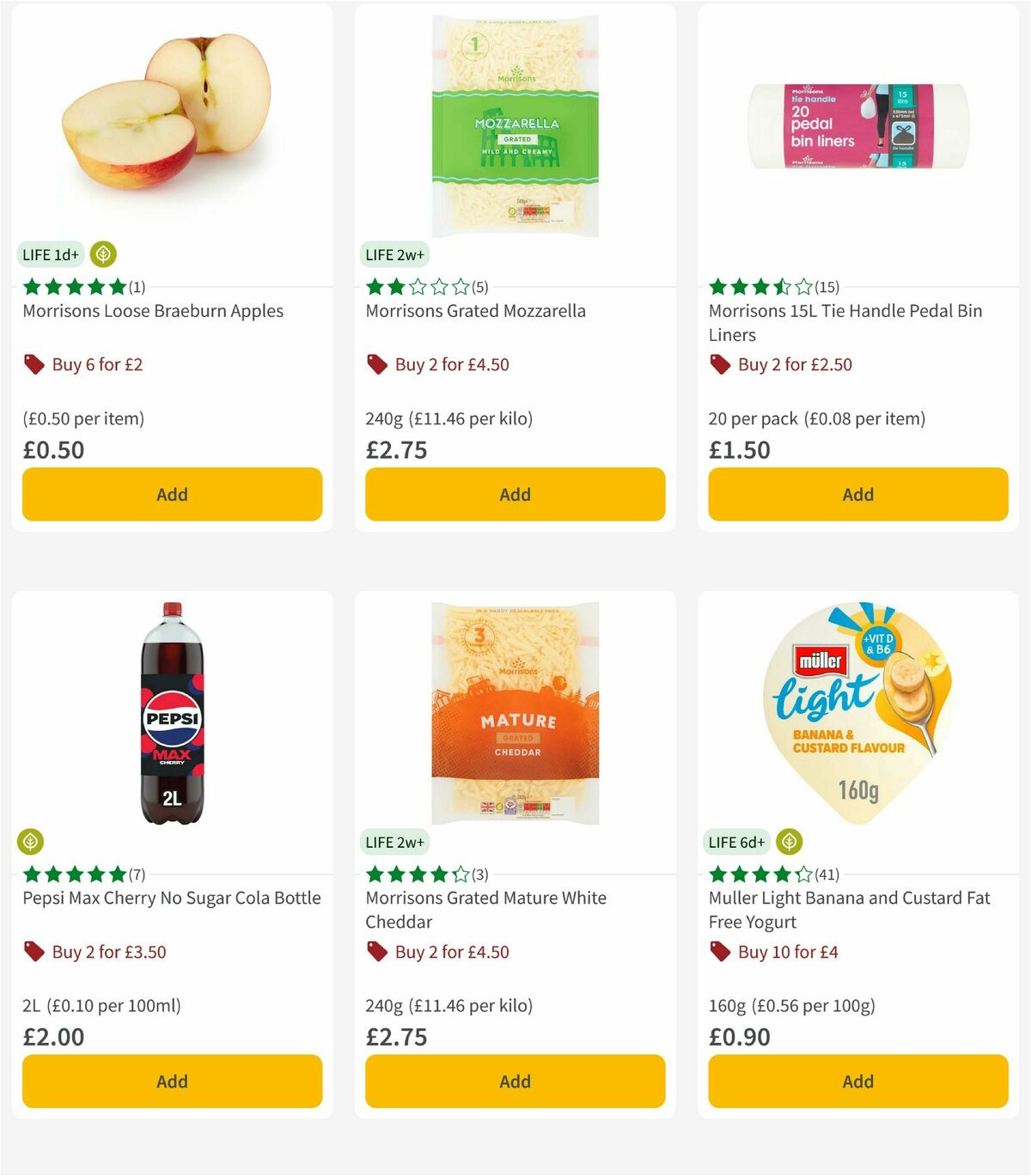Add Pepsi Max Cherry bottle to basket

coord(172,1081)
